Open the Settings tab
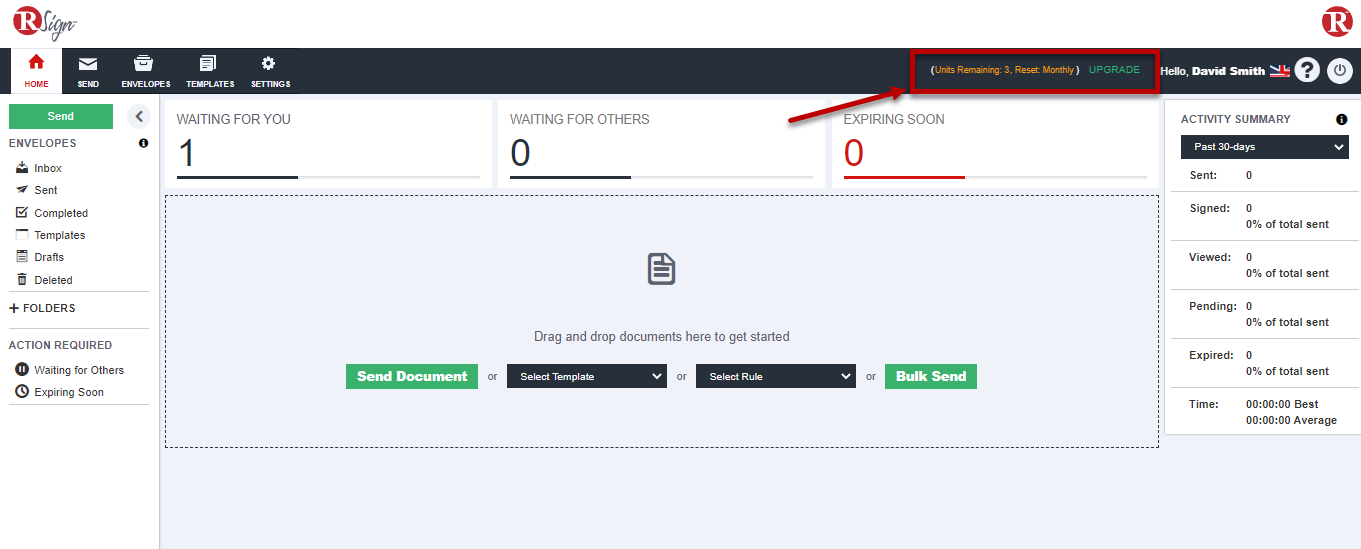This screenshot has height=549, width=1361. tap(270, 71)
